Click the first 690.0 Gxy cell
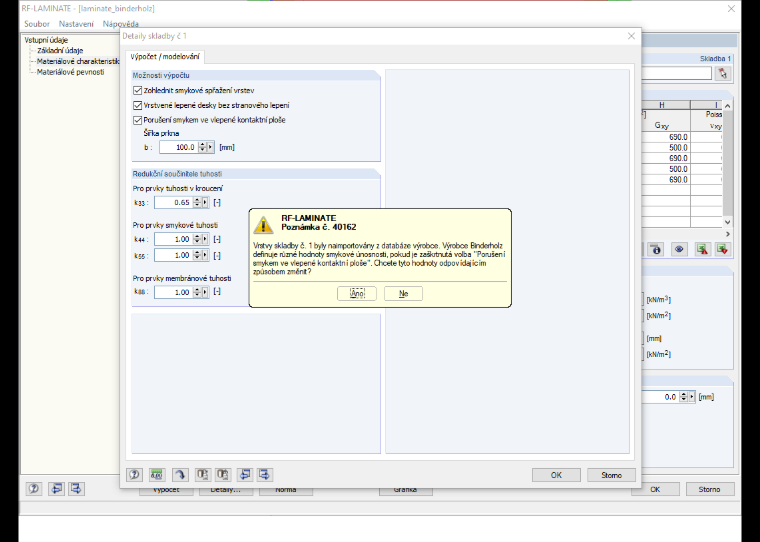 click(x=666, y=137)
